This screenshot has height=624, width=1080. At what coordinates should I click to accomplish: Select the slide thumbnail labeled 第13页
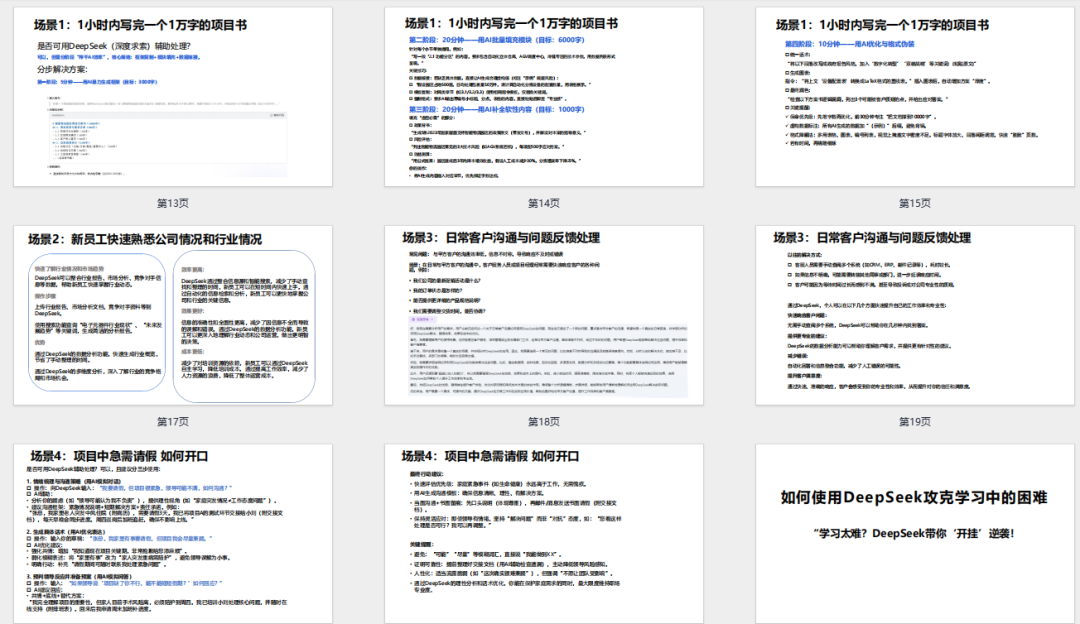(173, 96)
